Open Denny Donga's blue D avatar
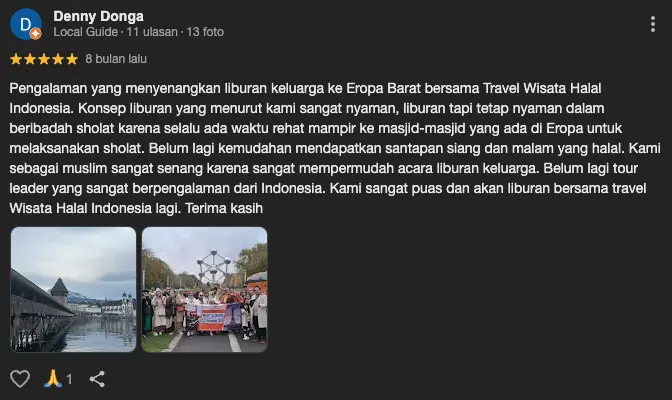Viewport: 672px width, 400px height. pyautogui.click(x=25, y=24)
